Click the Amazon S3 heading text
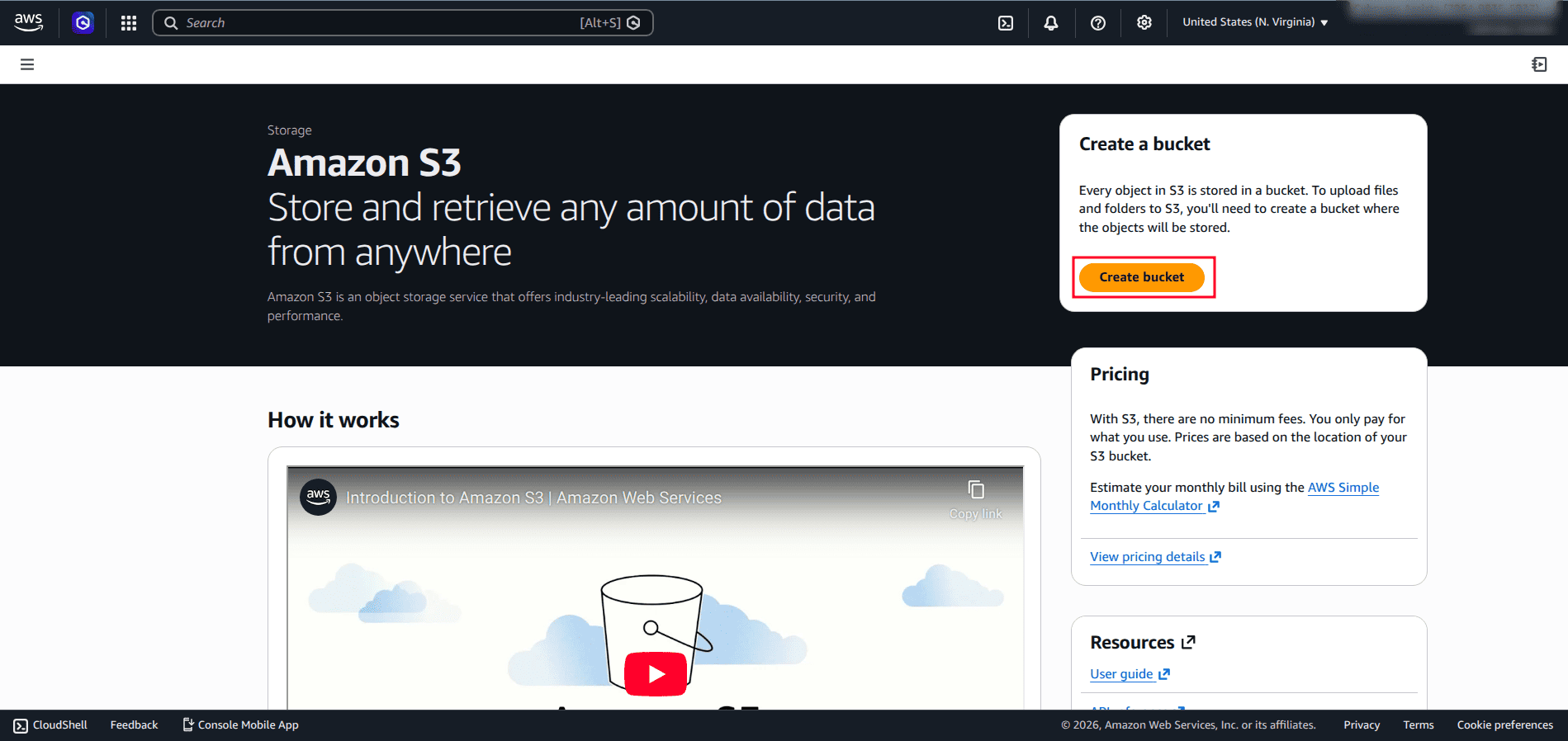This screenshot has height=741, width=1568. pyautogui.click(x=364, y=163)
